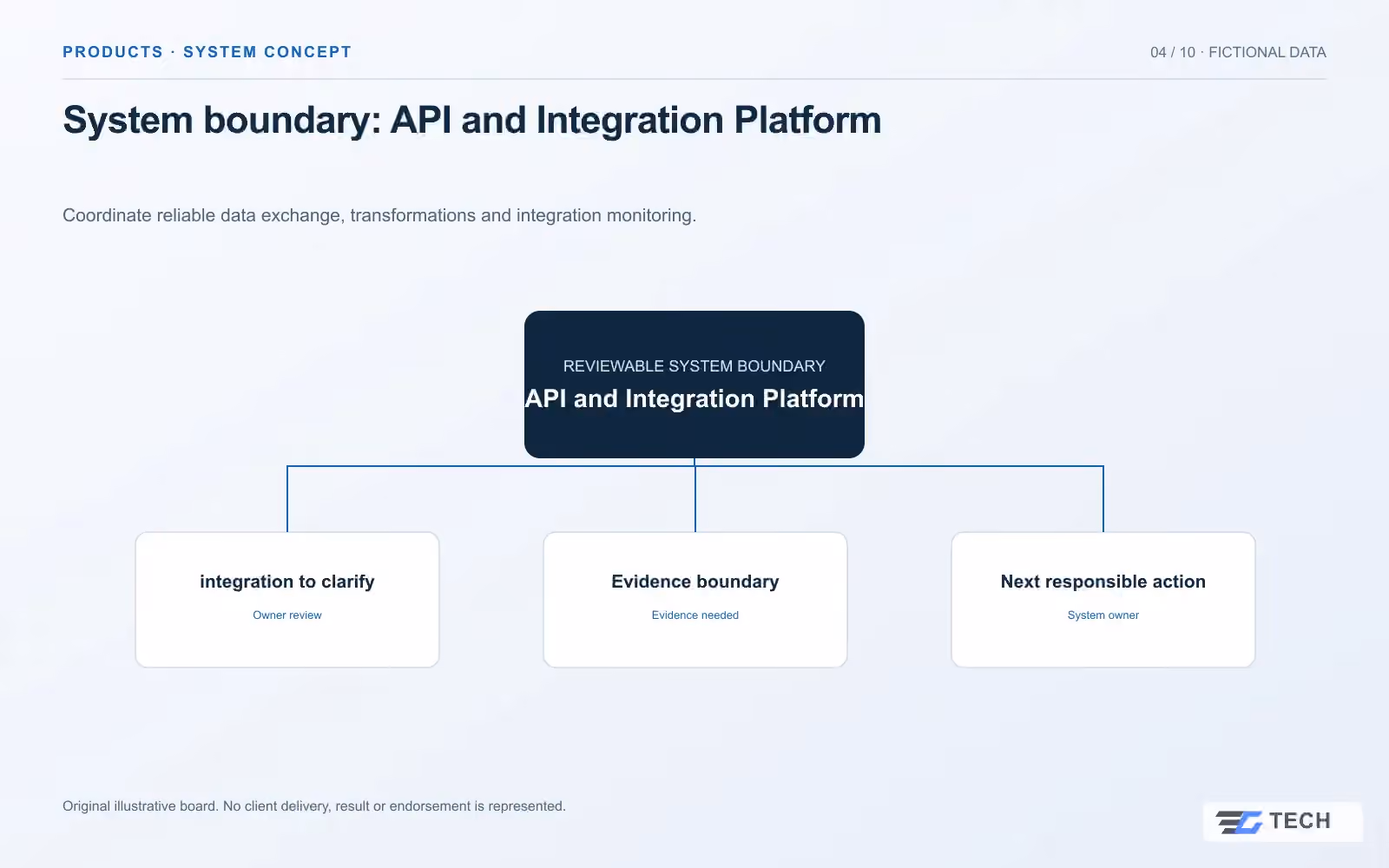Click the 'integration to clarify' card
Screen dimensions: 1389x868
coord(287,600)
